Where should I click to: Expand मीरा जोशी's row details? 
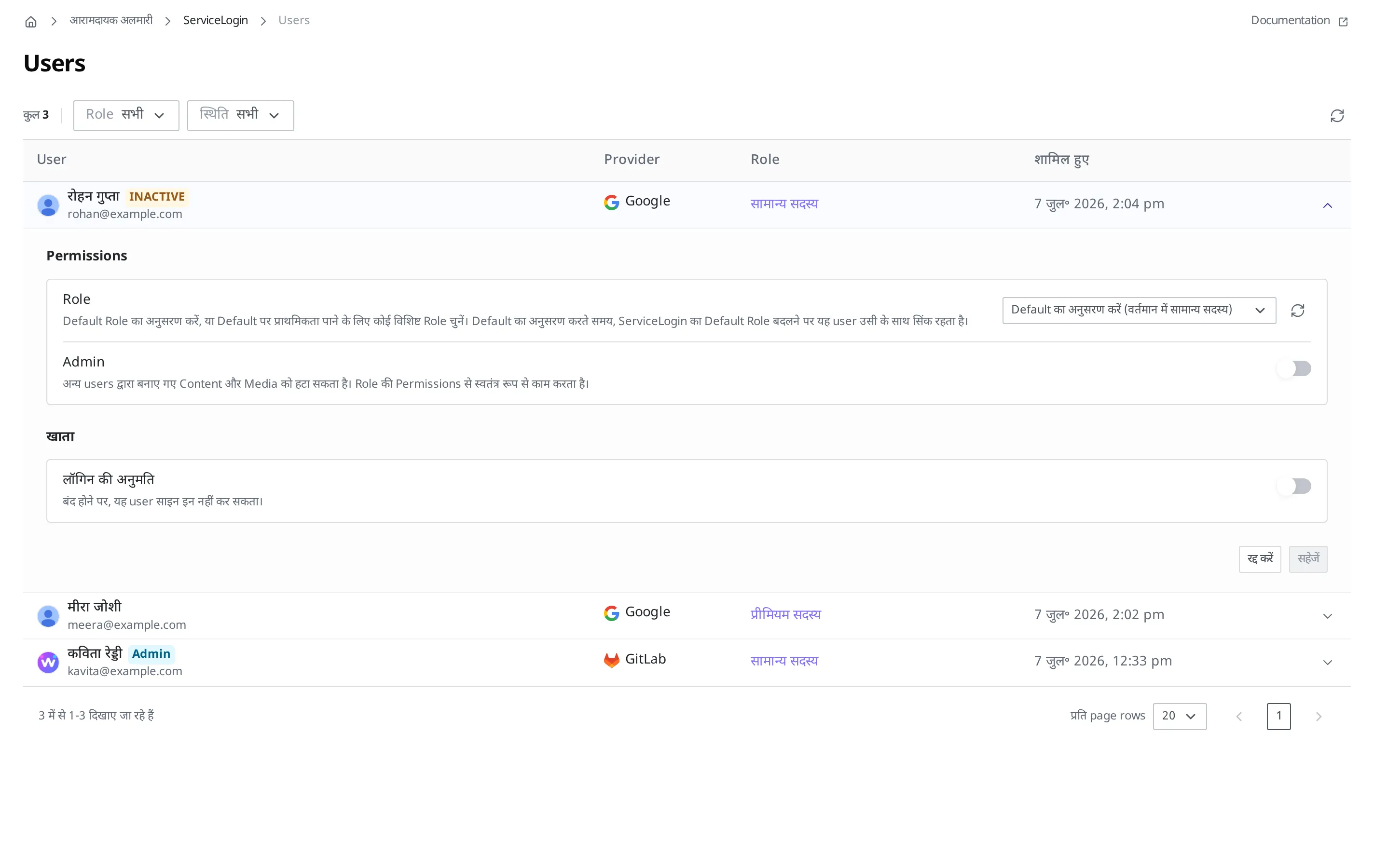[x=1327, y=616]
